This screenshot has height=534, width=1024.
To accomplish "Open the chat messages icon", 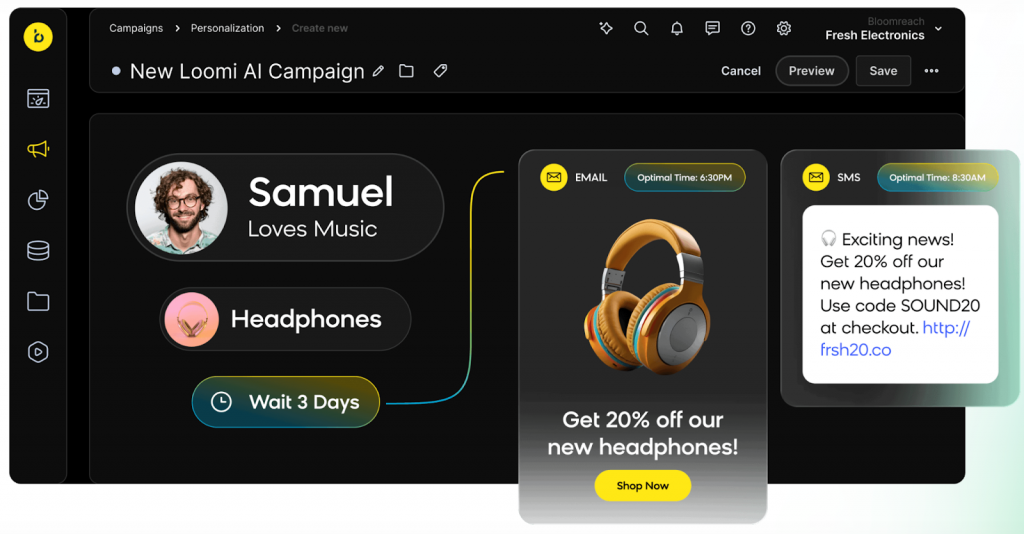I will 712,28.
